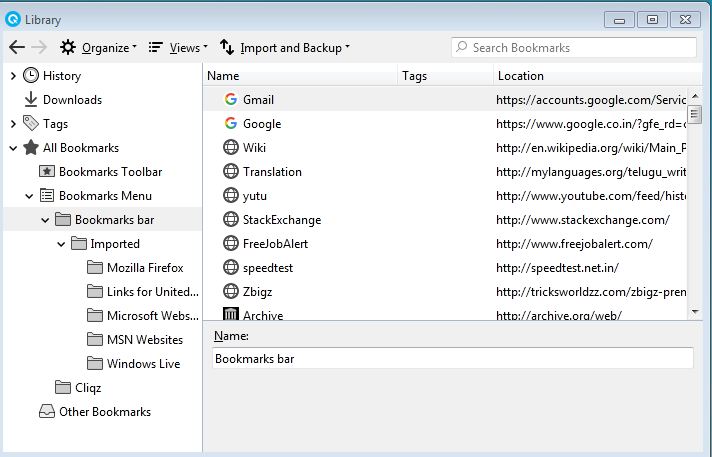Select the Downloads arrow icon
Image resolution: width=712 pixels, height=457 pixels.
[31, 99]
